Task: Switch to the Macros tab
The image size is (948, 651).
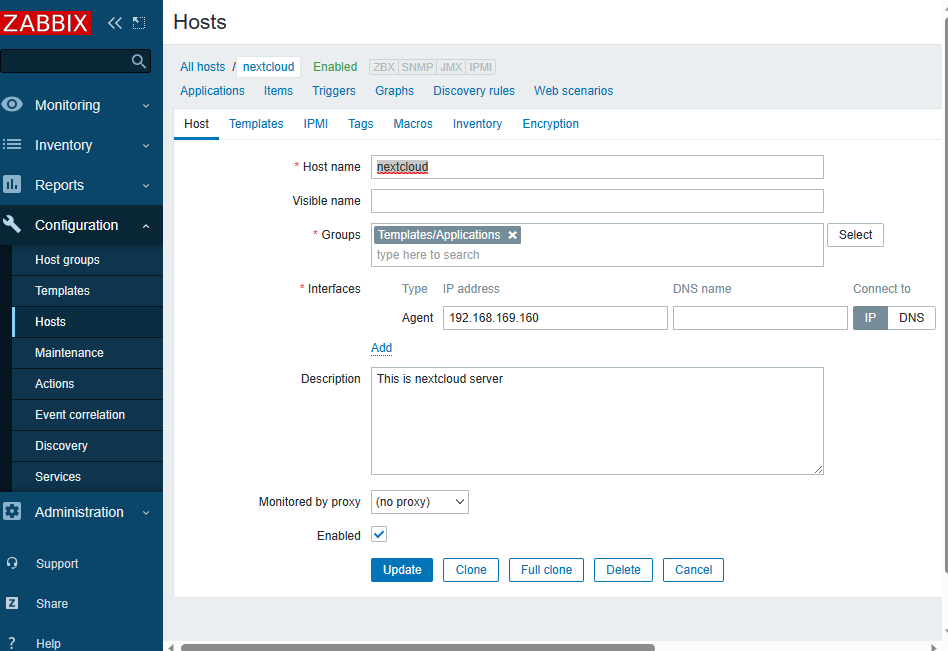Action: (413, 124)
